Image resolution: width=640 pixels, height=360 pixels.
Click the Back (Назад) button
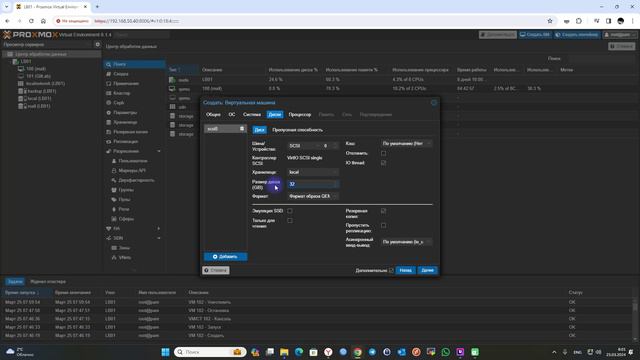click(x=405, y=270)
